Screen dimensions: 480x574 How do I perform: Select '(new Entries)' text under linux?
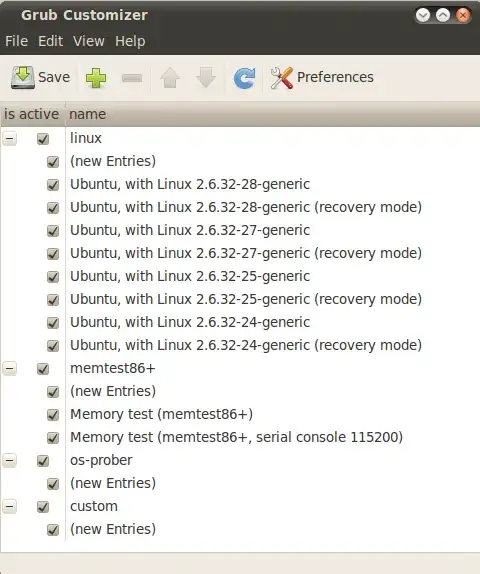coord(113,161)
